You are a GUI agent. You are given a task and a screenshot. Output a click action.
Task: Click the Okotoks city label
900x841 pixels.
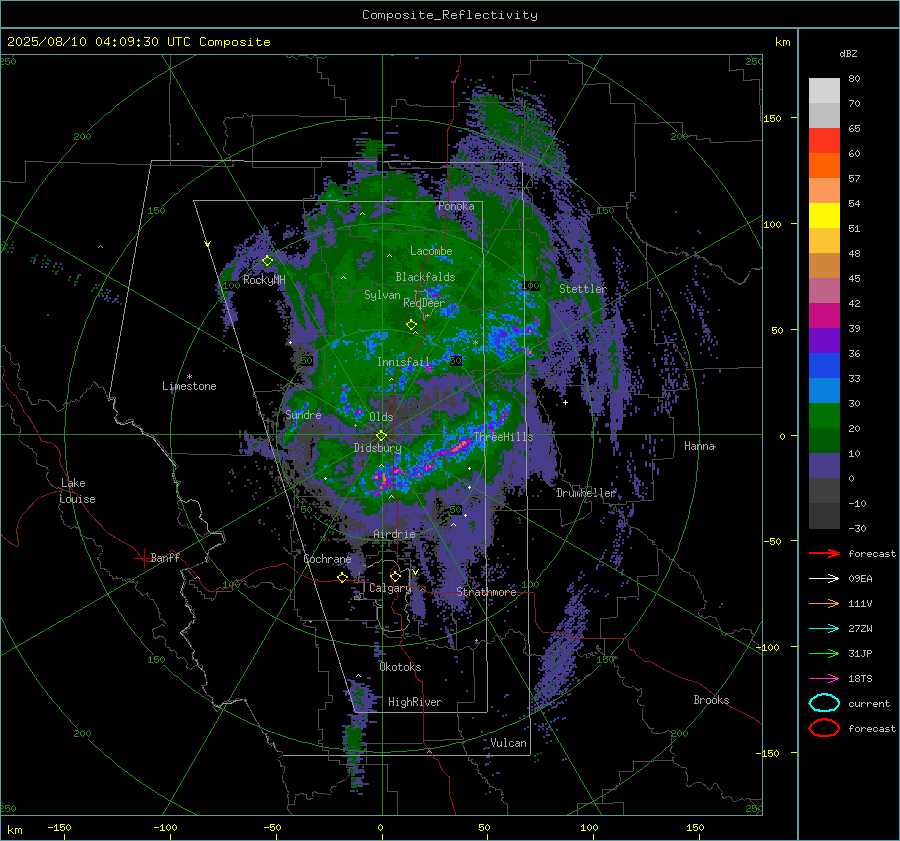[400, 667]
